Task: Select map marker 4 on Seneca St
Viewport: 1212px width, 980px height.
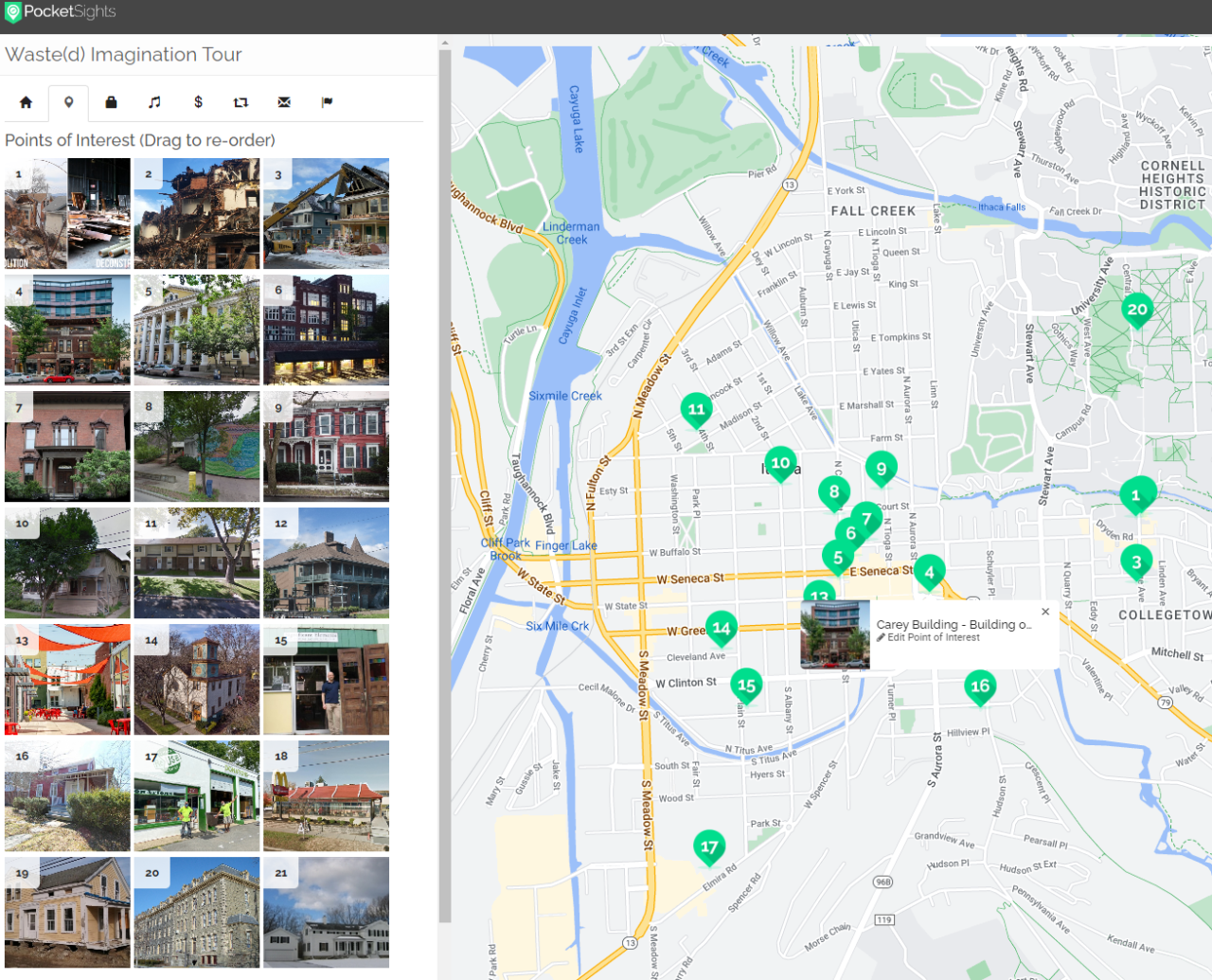Action: click(x=929, y=573)
